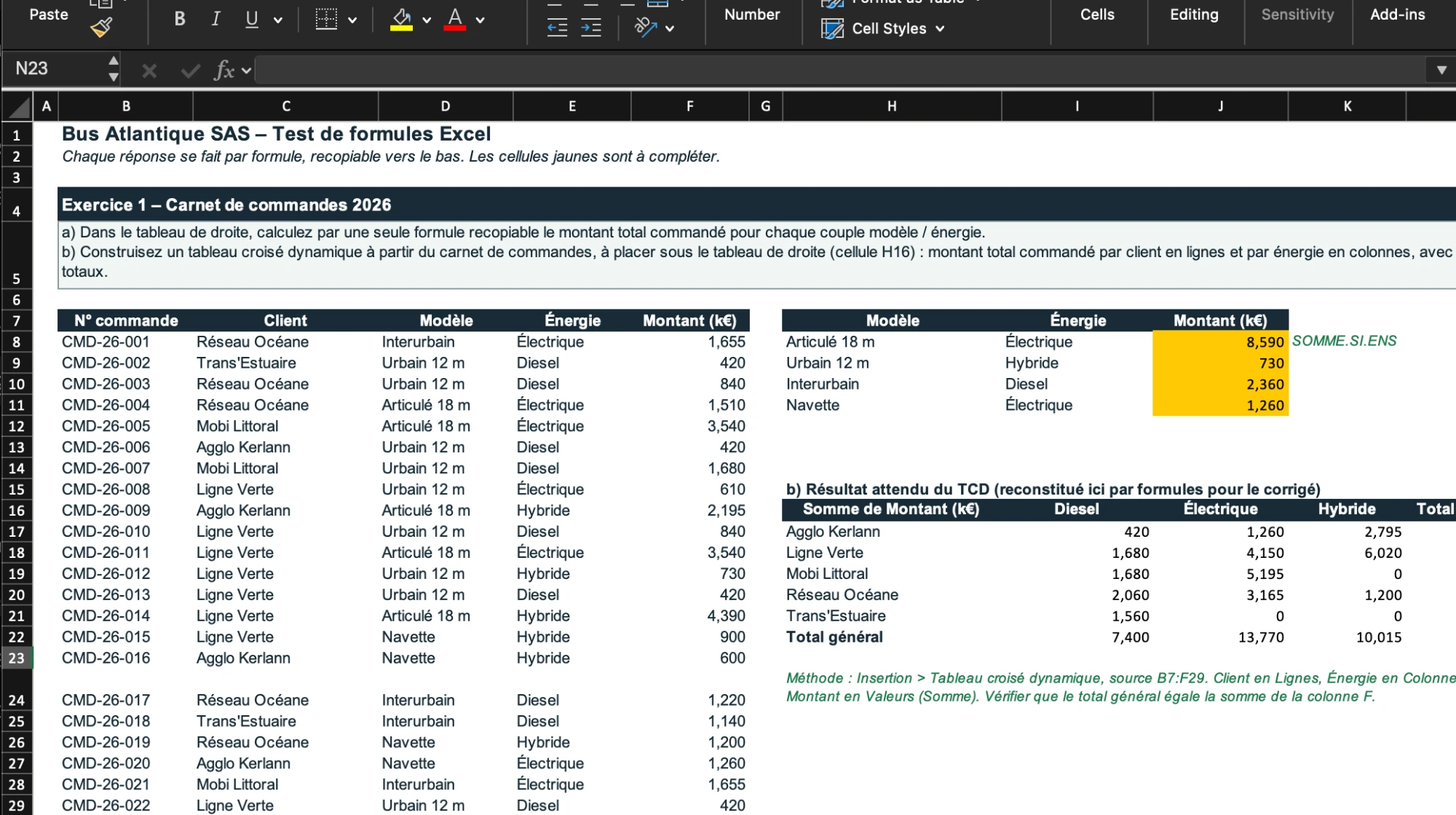
Task: Toggle Underline formatting
Action: (x=252, y=19)
